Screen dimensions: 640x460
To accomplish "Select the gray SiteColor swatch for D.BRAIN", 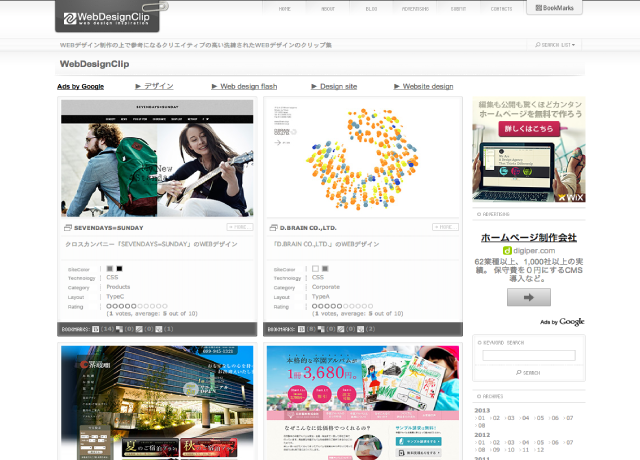I will [325, 269].
